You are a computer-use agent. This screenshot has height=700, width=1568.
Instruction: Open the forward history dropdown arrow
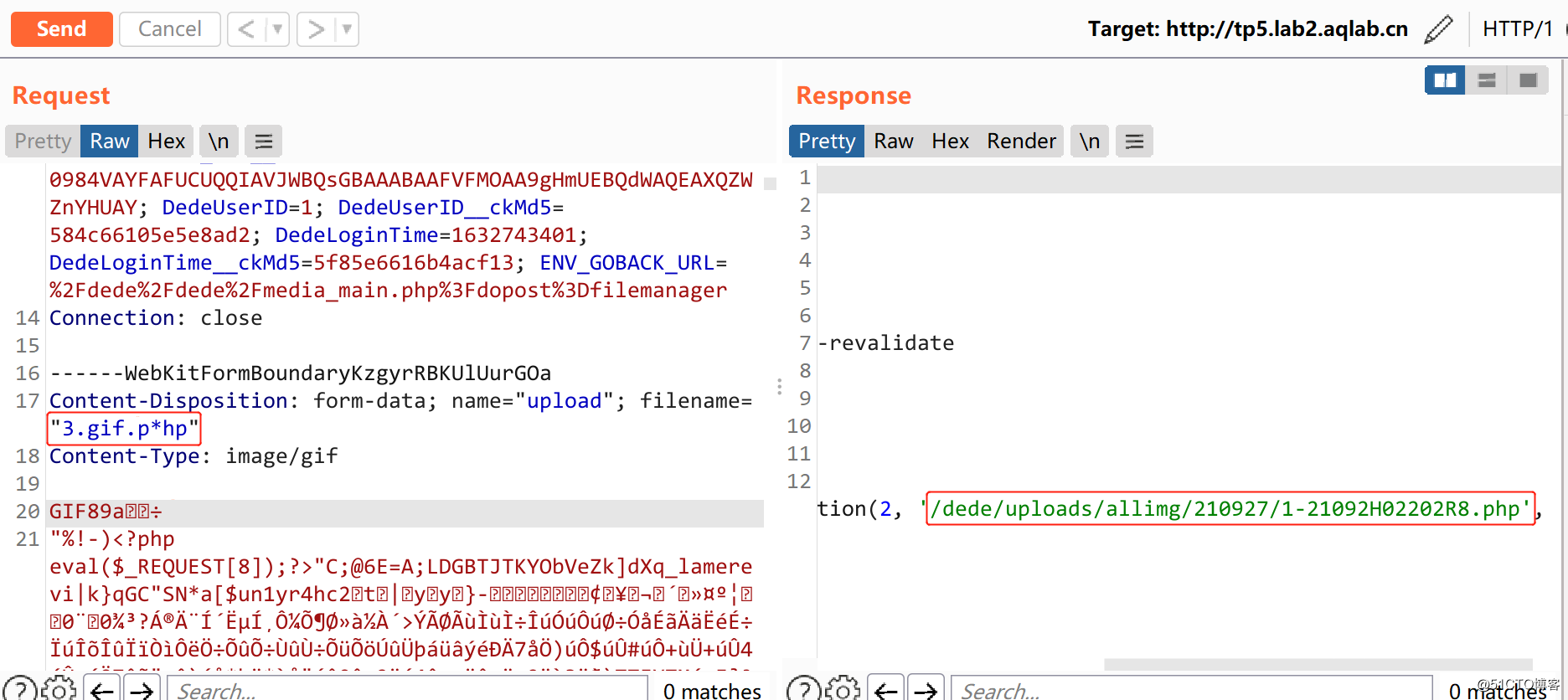[x=347, y=29]
